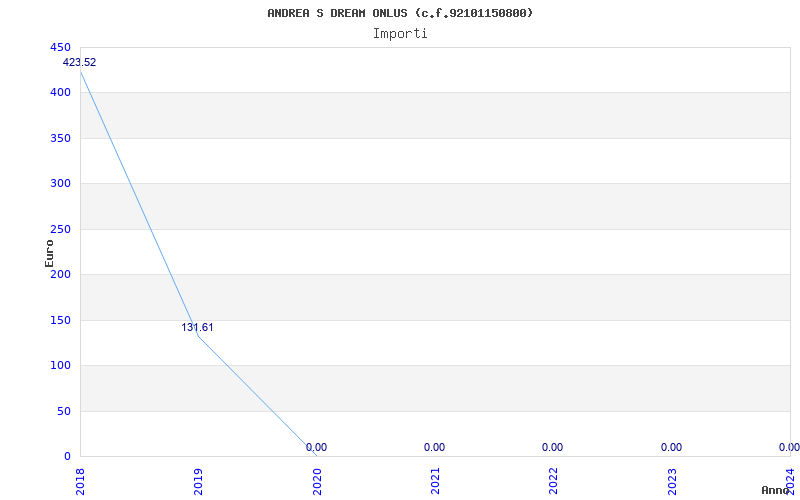The width and height of the screenshot is (800, 500).
Task: Click the 2019 x-axis year label
Action: click(x=198, y=482)
